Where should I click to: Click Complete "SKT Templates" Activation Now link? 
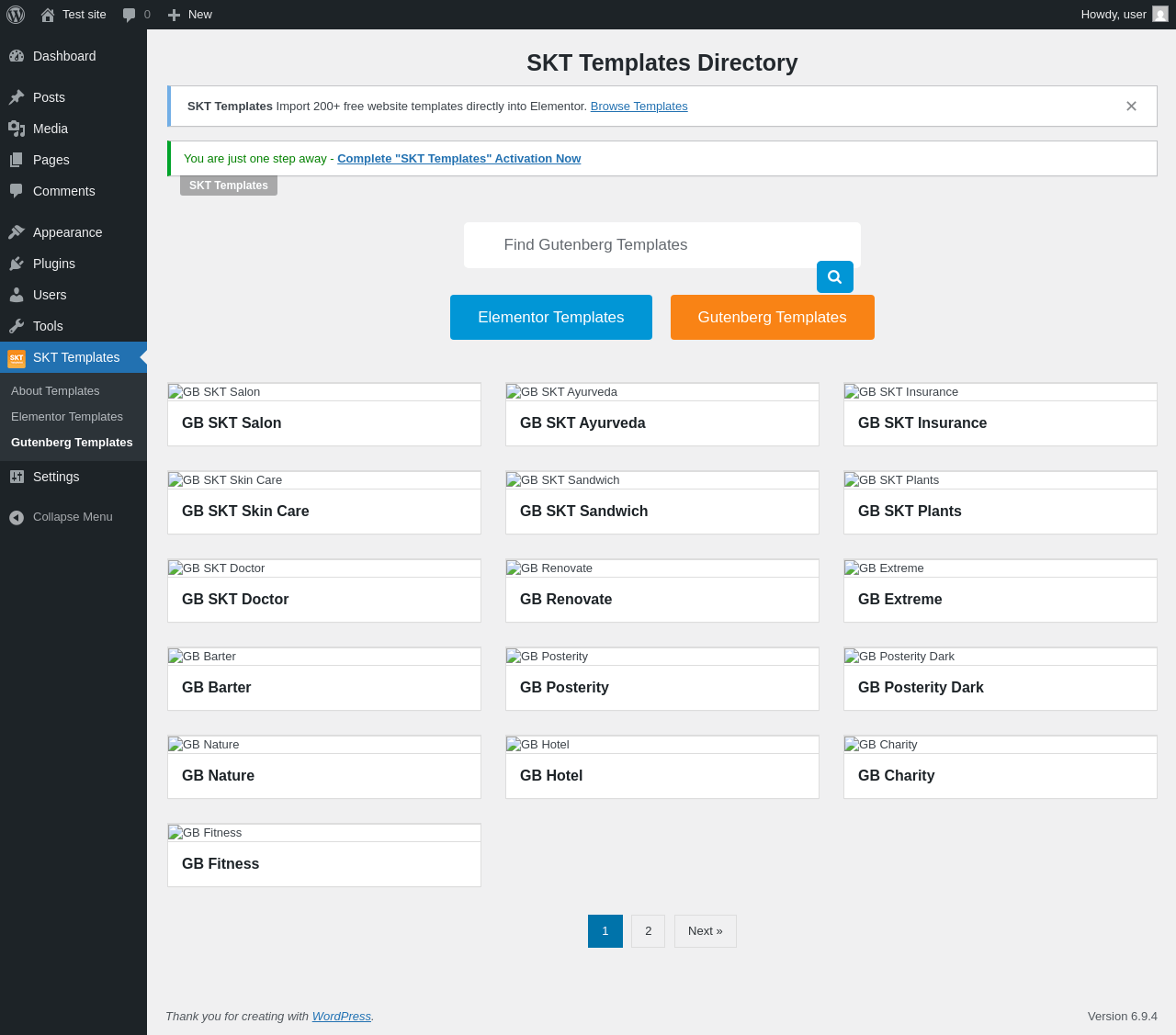tap(459, 159)
